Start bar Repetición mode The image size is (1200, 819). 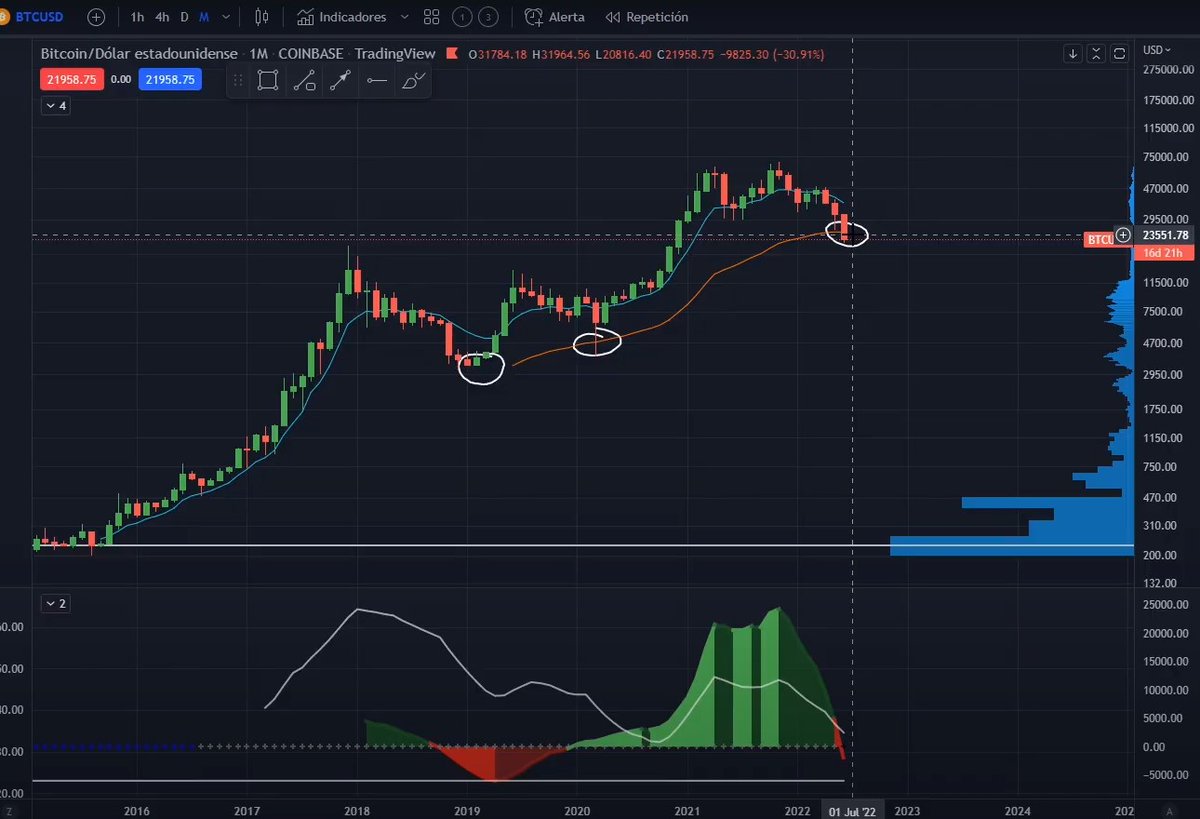(646, 17)
